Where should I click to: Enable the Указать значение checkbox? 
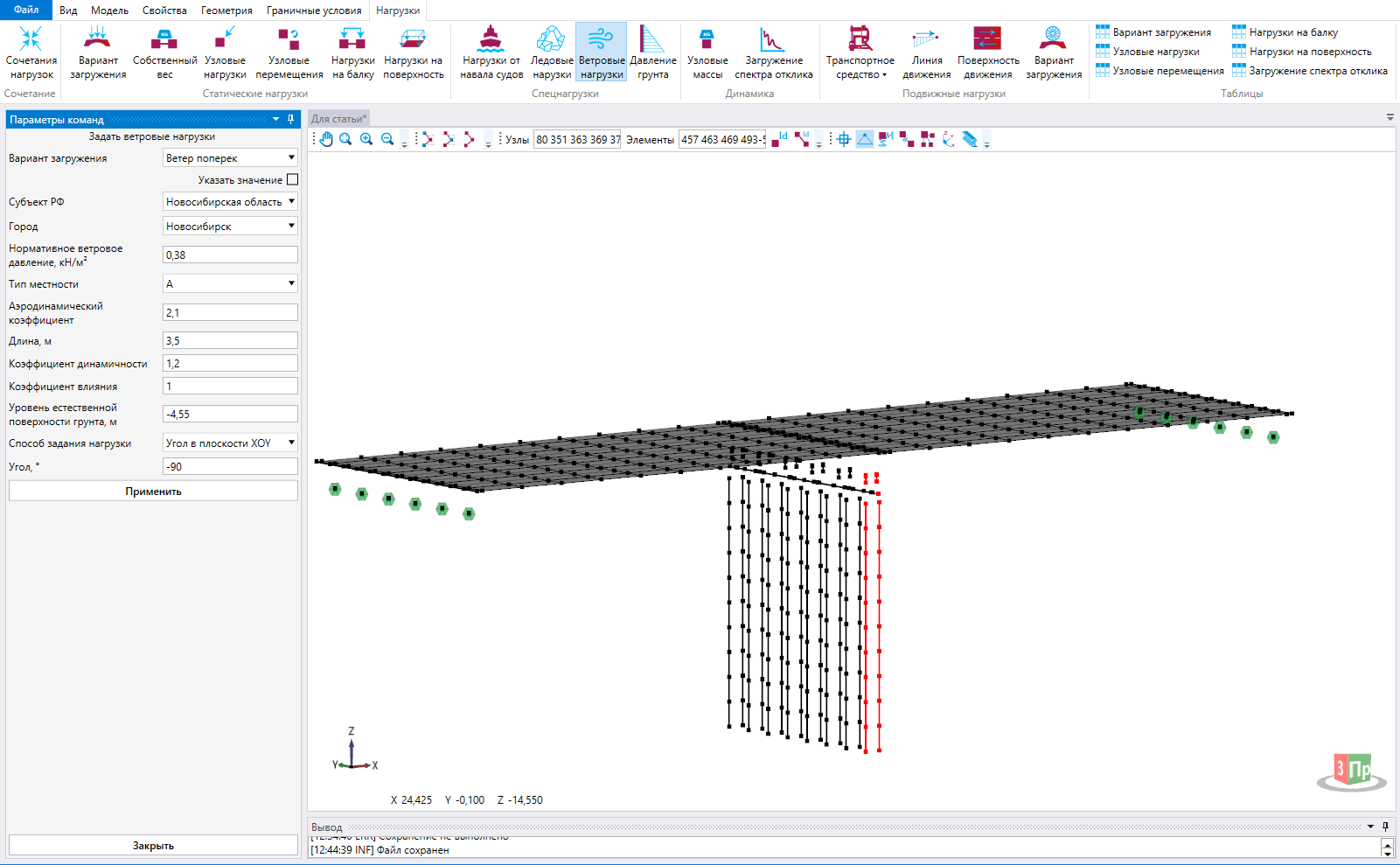[293, 179]
